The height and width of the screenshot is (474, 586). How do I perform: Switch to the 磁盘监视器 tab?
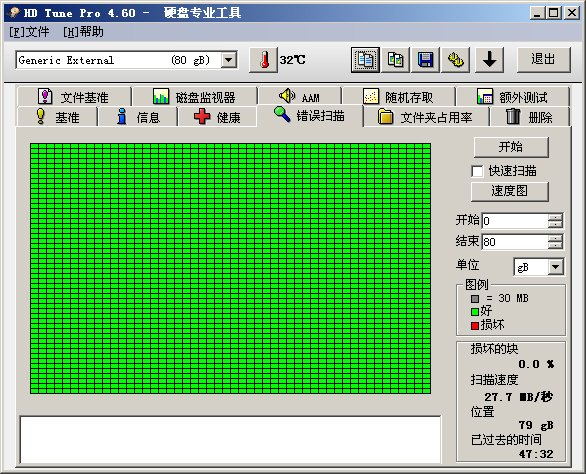point(194,97)
